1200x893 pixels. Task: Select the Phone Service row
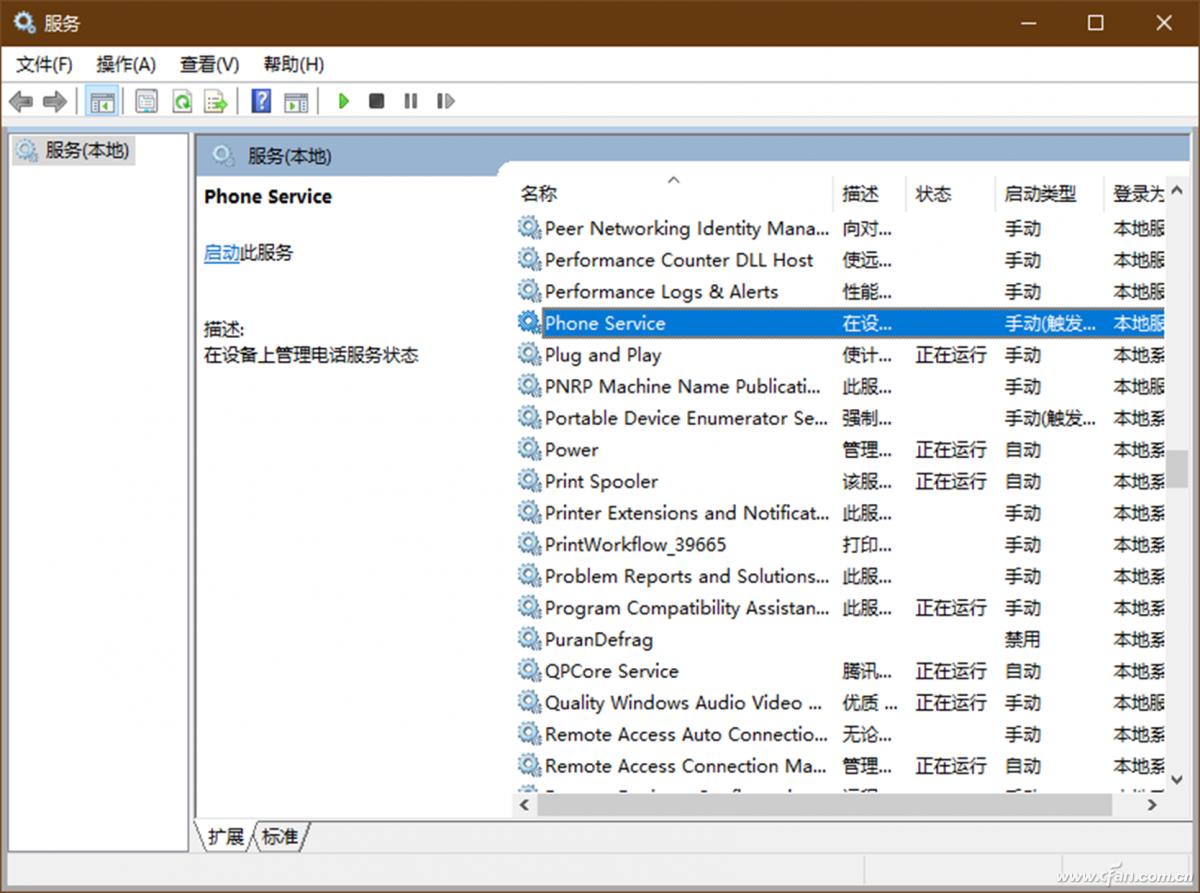(840, 323)
